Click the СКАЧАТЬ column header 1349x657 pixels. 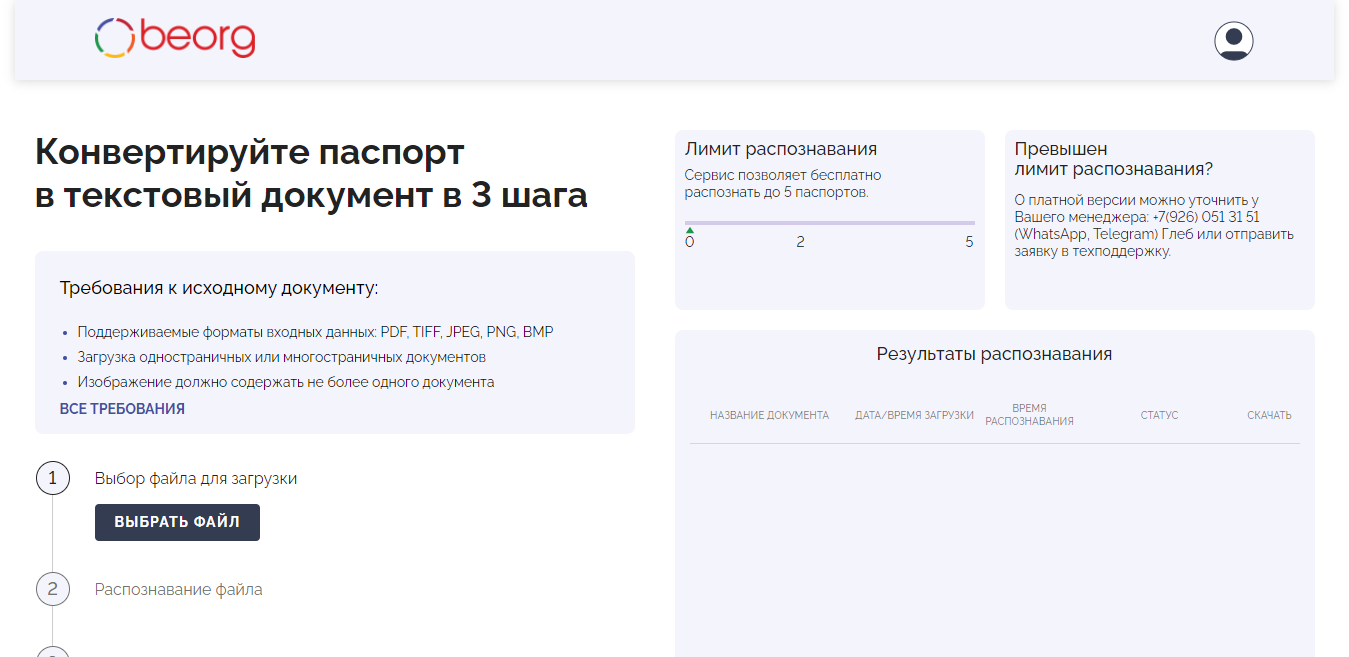(x=1269, y=415)
